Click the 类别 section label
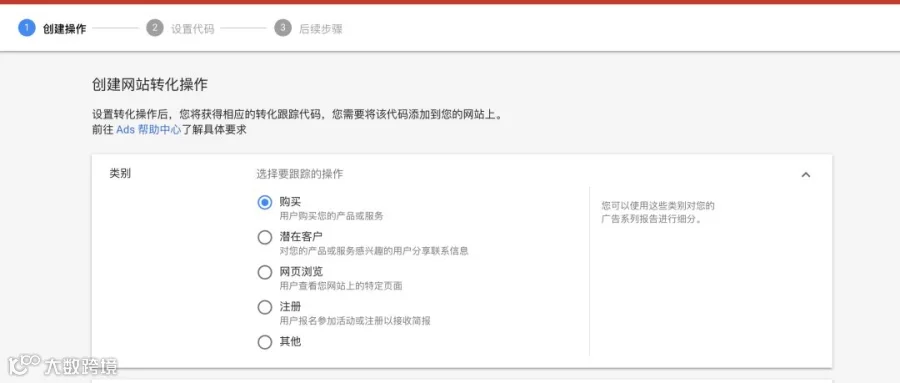Screen dimensions: 900x383 (120, 173)
